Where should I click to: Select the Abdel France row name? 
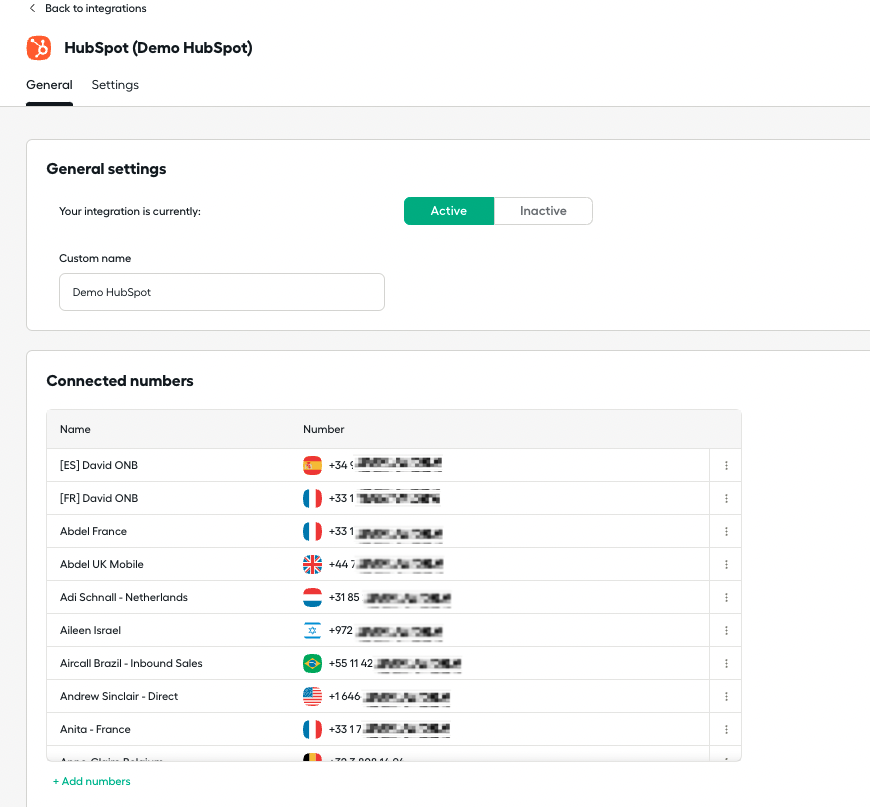93,531
